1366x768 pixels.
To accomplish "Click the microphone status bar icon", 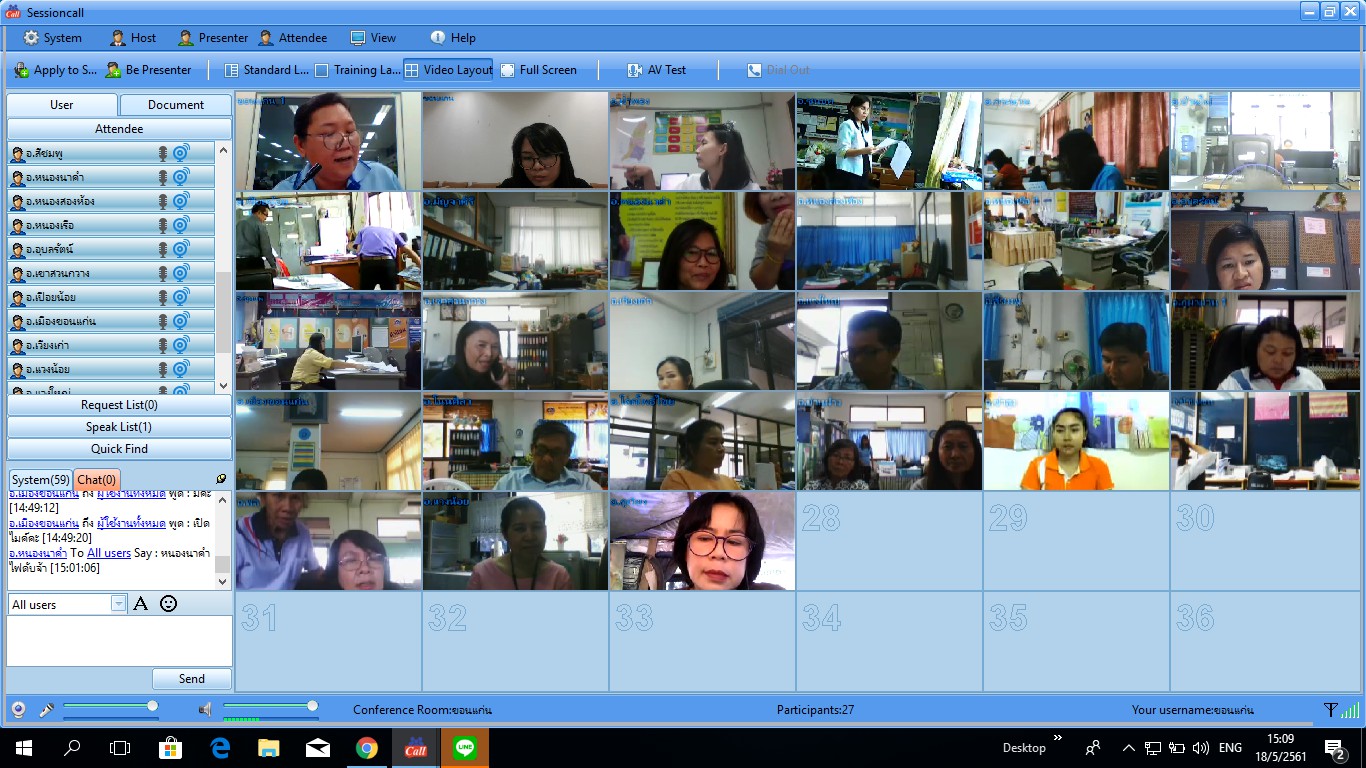I will [x=46, y=710].
